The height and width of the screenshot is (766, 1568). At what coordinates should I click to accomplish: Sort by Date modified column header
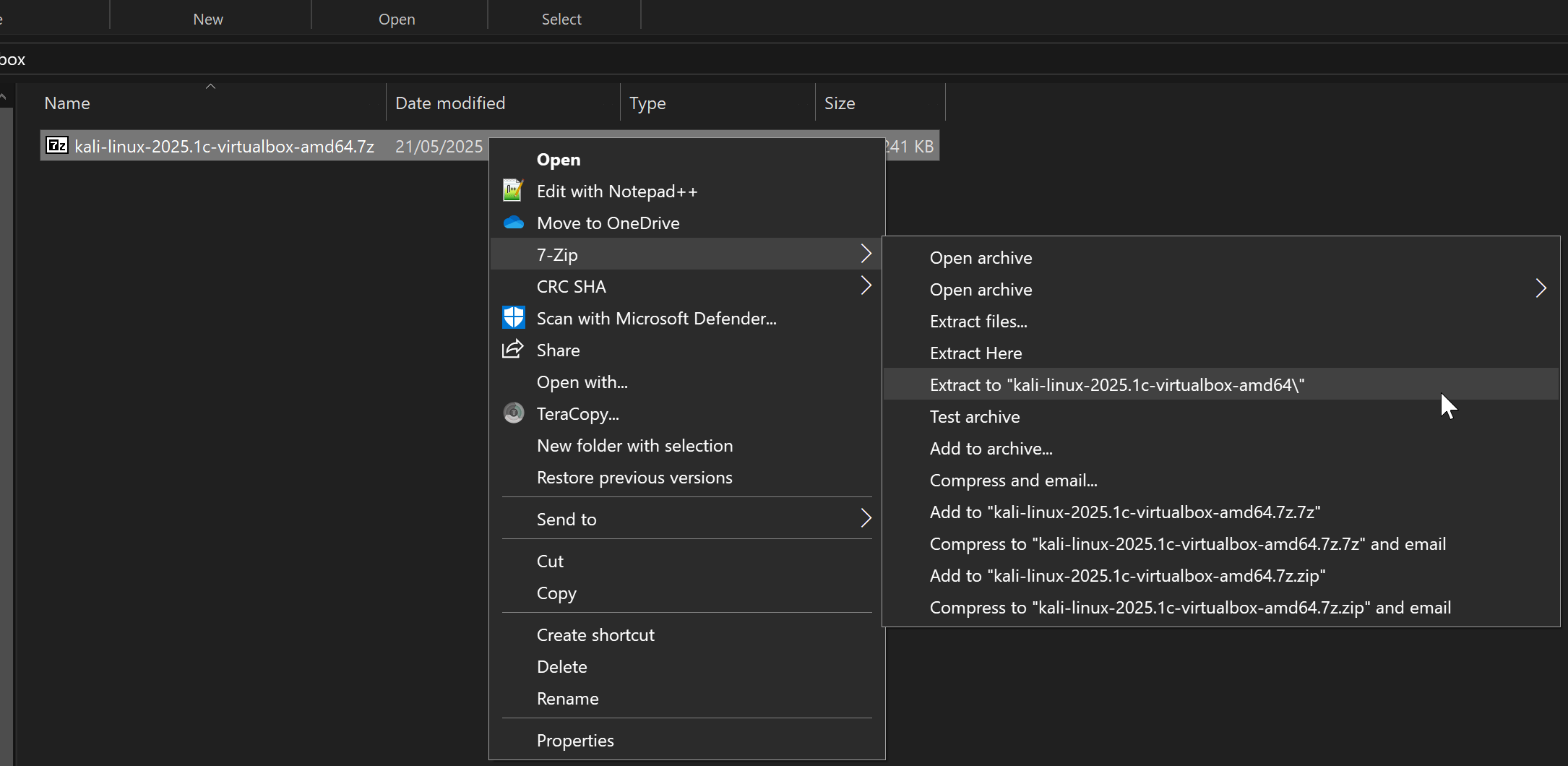(x=450, y=103)
